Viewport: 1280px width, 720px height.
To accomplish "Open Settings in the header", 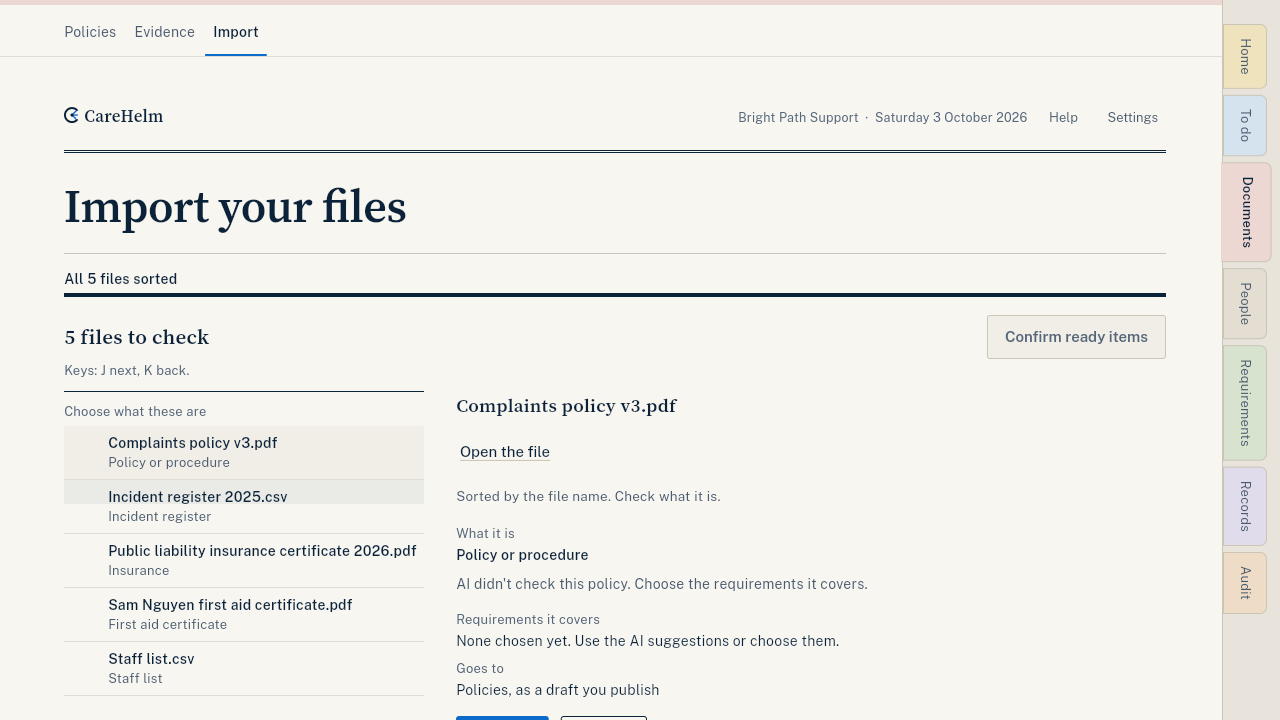I will 1132,117.
